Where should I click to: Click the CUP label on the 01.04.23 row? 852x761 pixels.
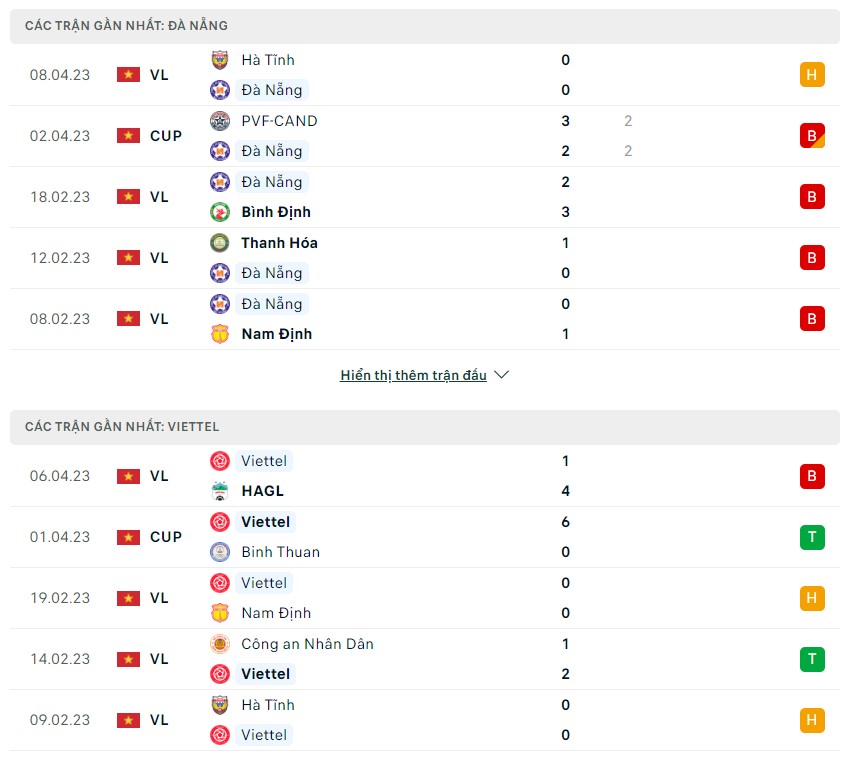click(x=166, y=537)
